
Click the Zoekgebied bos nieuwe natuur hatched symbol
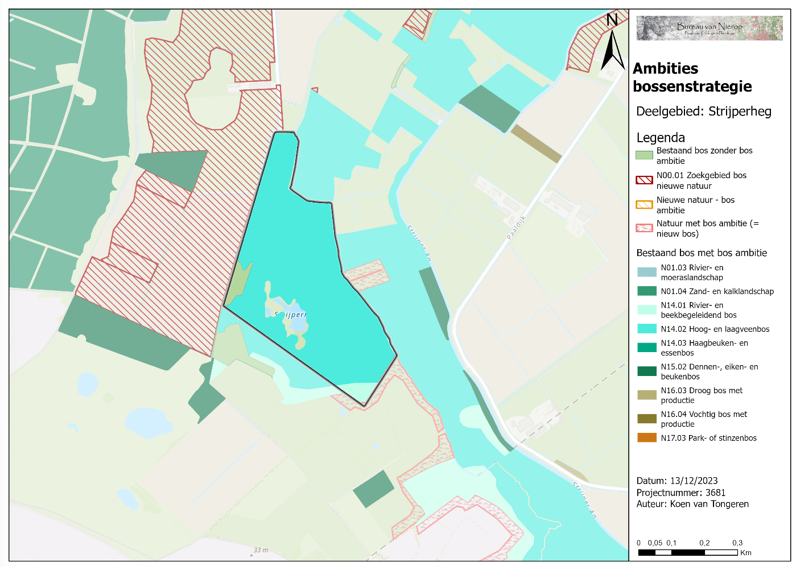(x=644, y=179)
